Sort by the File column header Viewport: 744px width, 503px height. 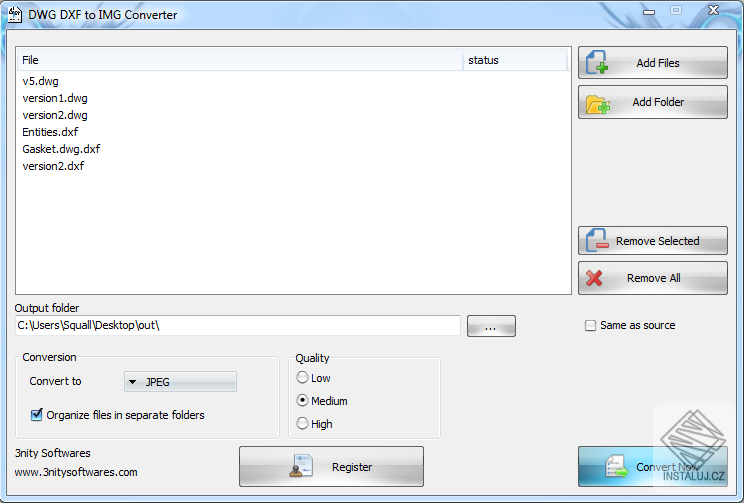(240, 60)
